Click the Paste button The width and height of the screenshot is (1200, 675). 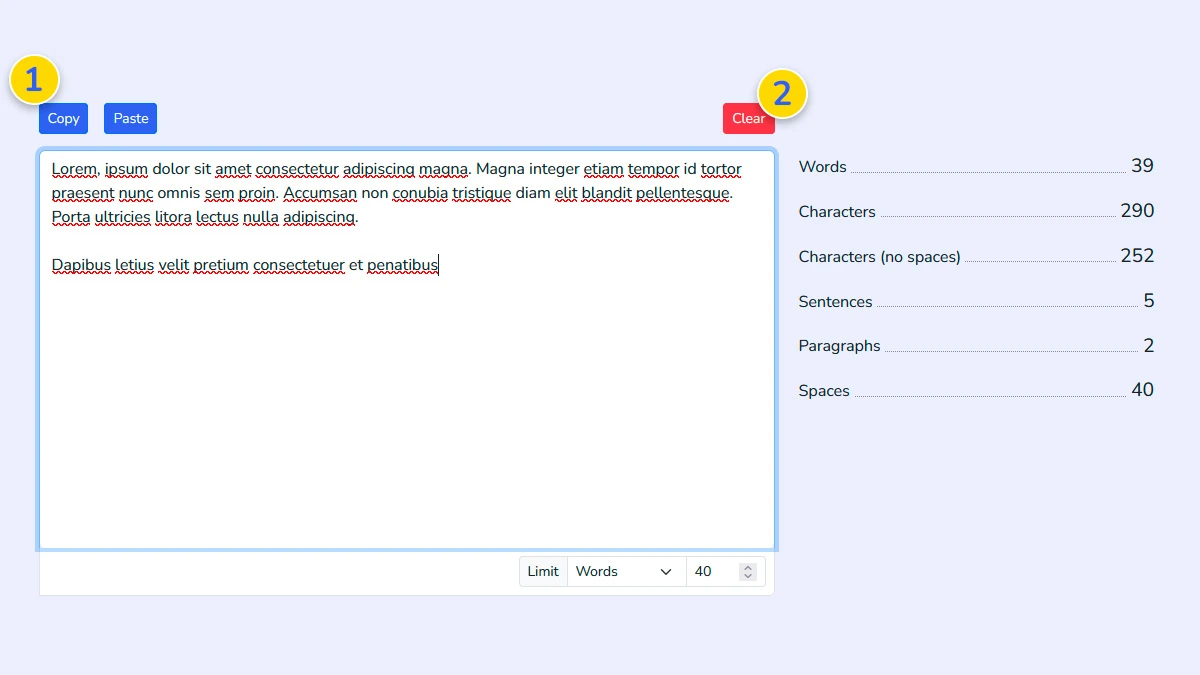(x=130, y=118)
